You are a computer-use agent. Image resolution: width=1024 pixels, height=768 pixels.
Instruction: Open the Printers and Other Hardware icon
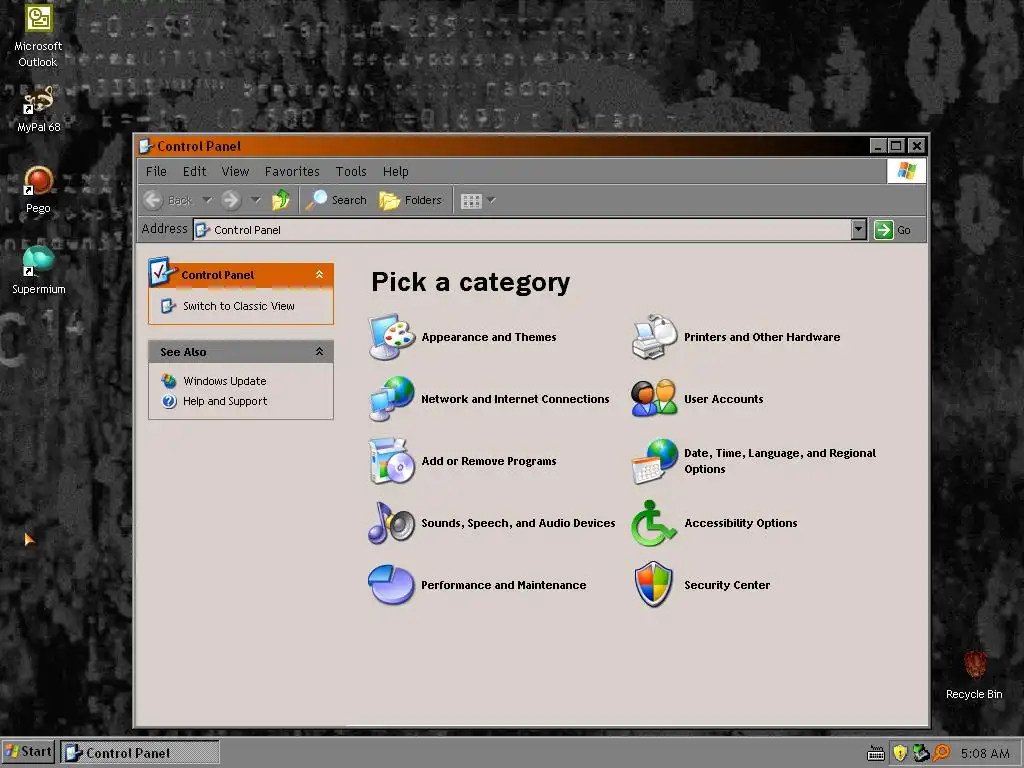pyautogui.click(x=654, y=337)
